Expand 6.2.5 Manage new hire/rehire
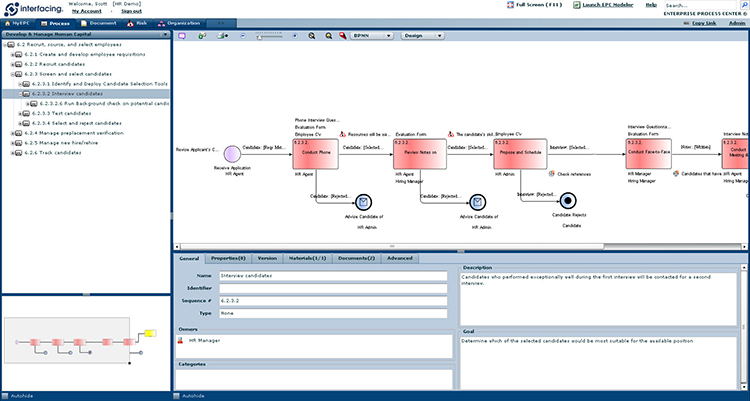This screenshot has width=750, height=401. 13,143
